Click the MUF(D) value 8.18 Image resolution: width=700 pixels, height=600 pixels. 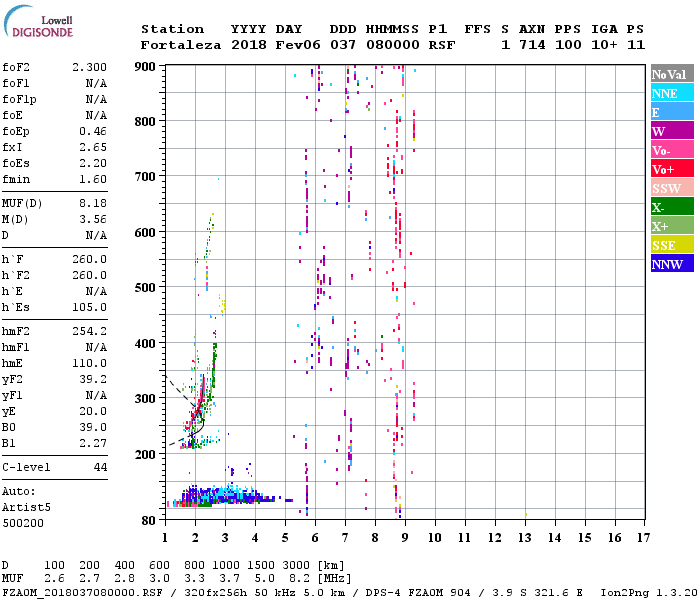[93, 204]
